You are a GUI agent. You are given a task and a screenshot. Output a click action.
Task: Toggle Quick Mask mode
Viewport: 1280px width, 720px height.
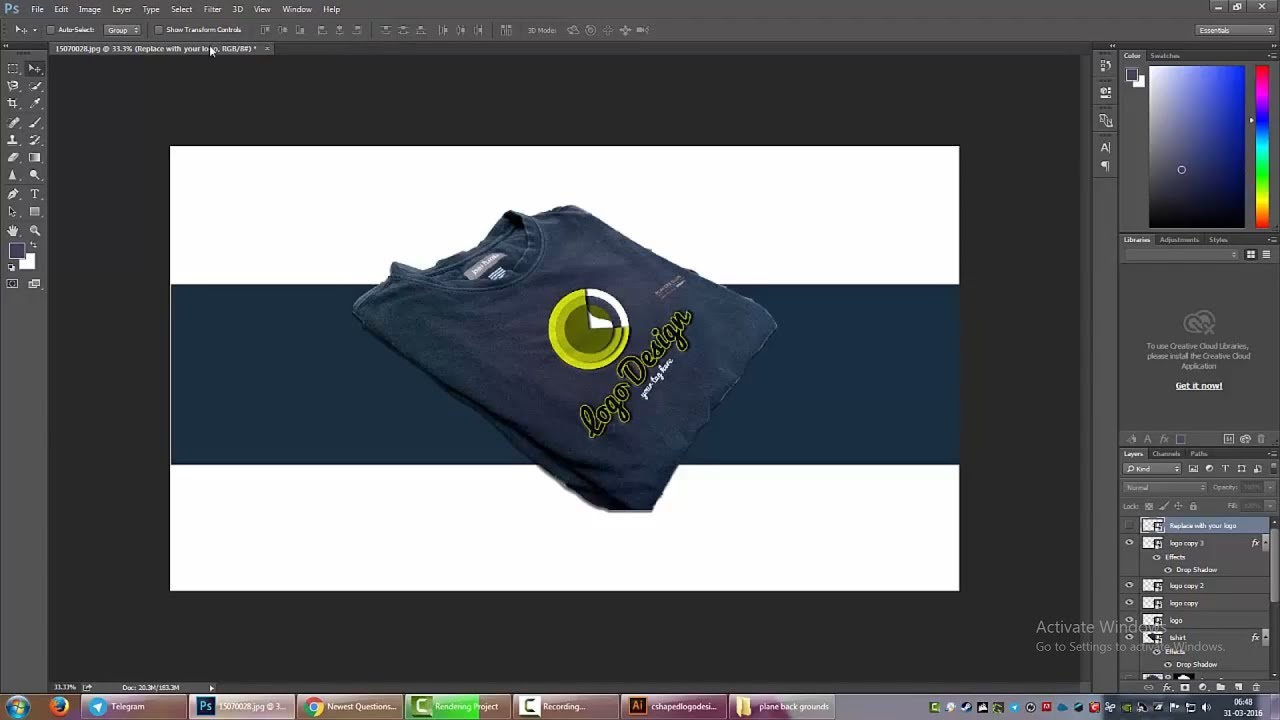tap(13, 284)
